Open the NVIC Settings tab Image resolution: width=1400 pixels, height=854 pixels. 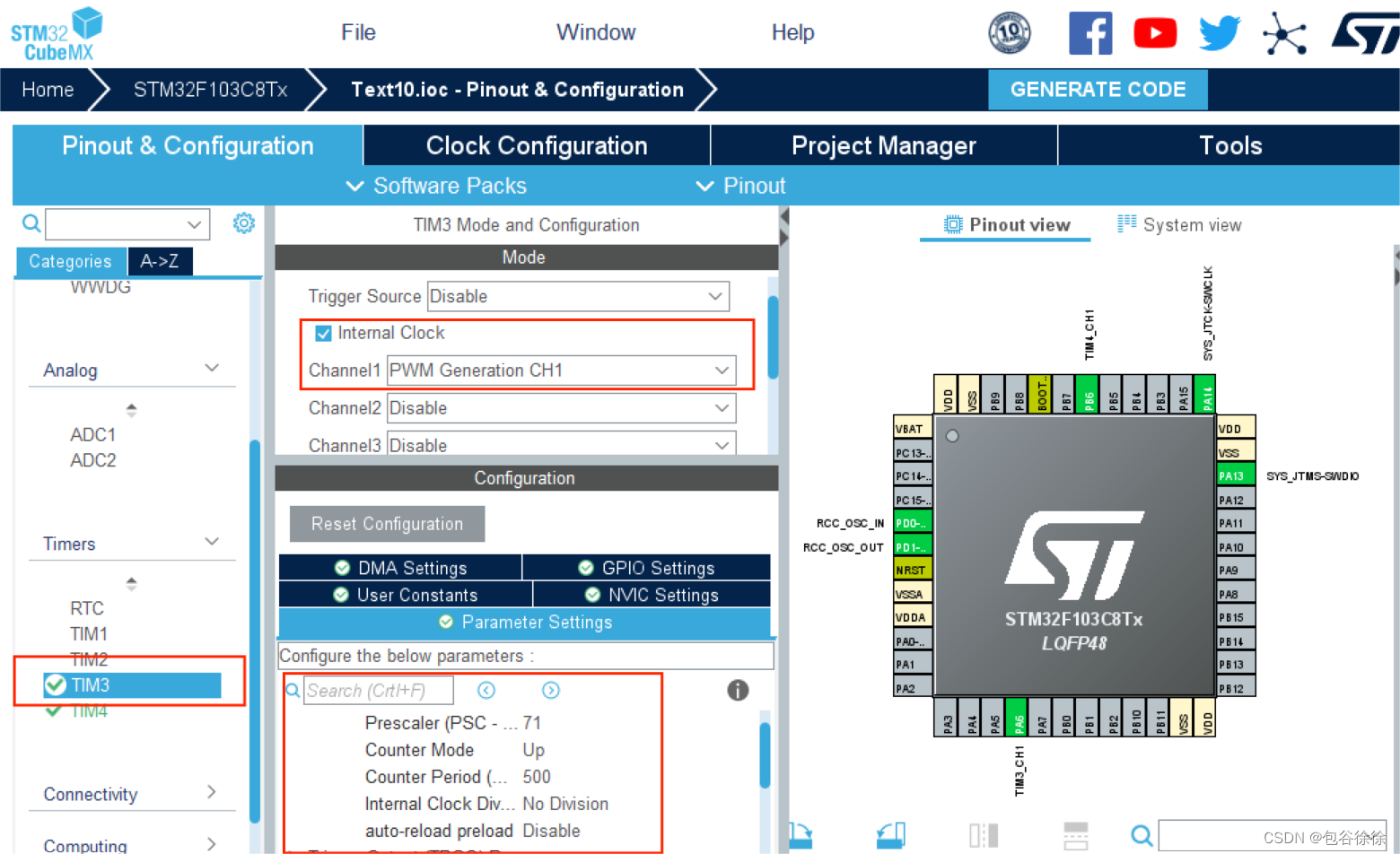click(x=652, y=595)
